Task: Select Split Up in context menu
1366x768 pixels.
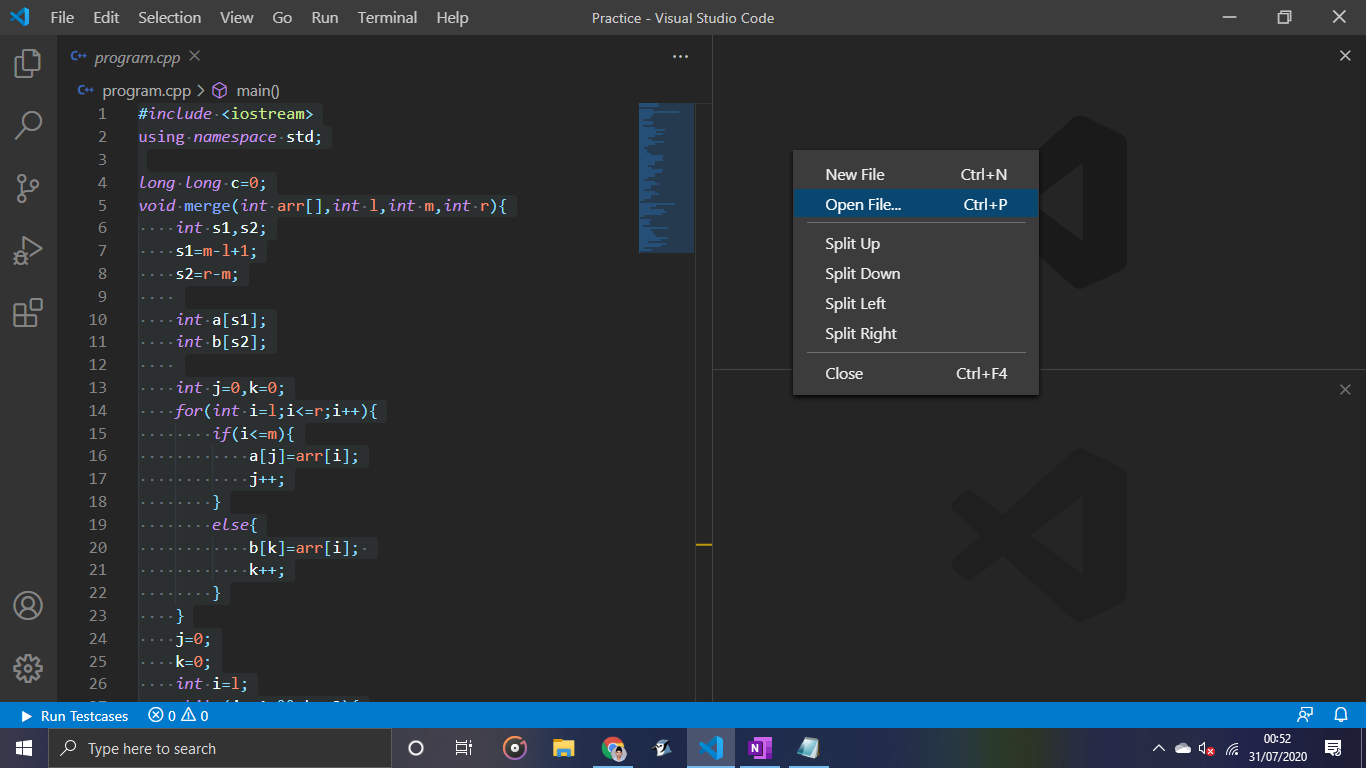Action: point(916,243)
